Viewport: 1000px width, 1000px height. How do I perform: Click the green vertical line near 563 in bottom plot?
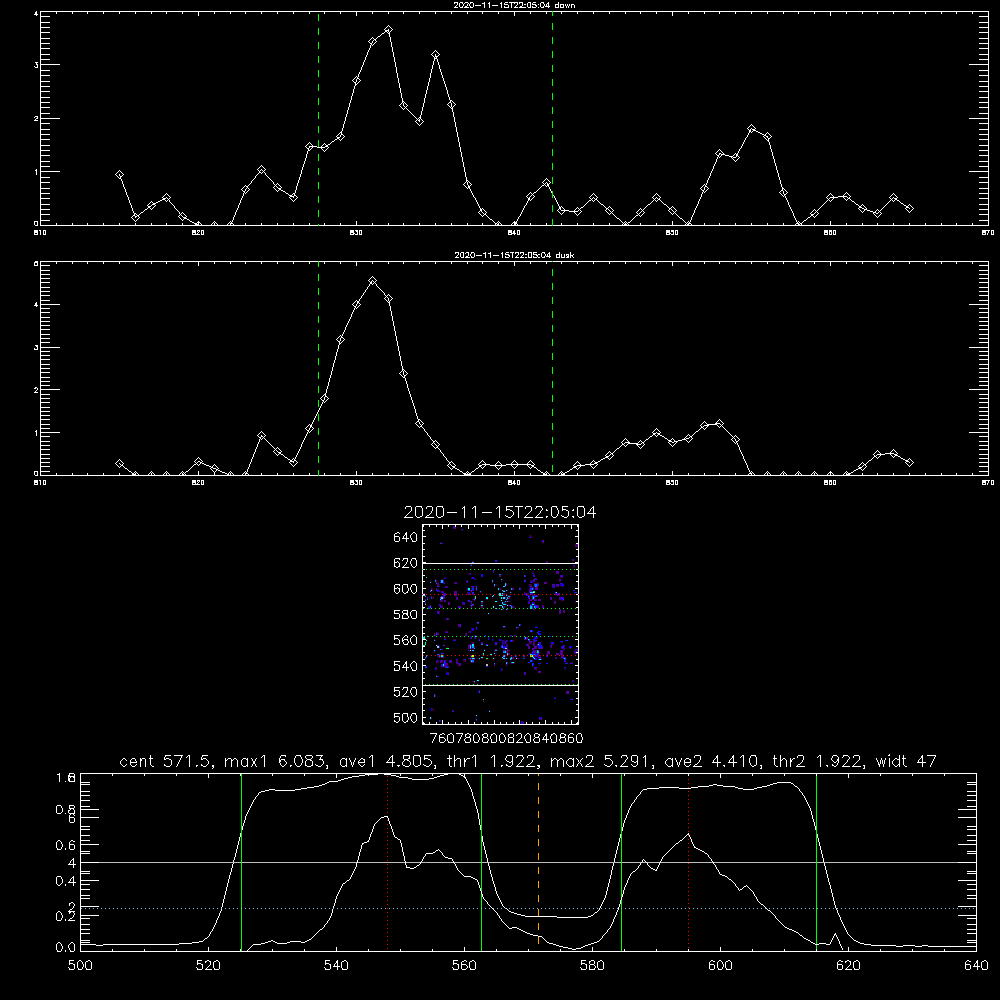[x=481, y=861]
